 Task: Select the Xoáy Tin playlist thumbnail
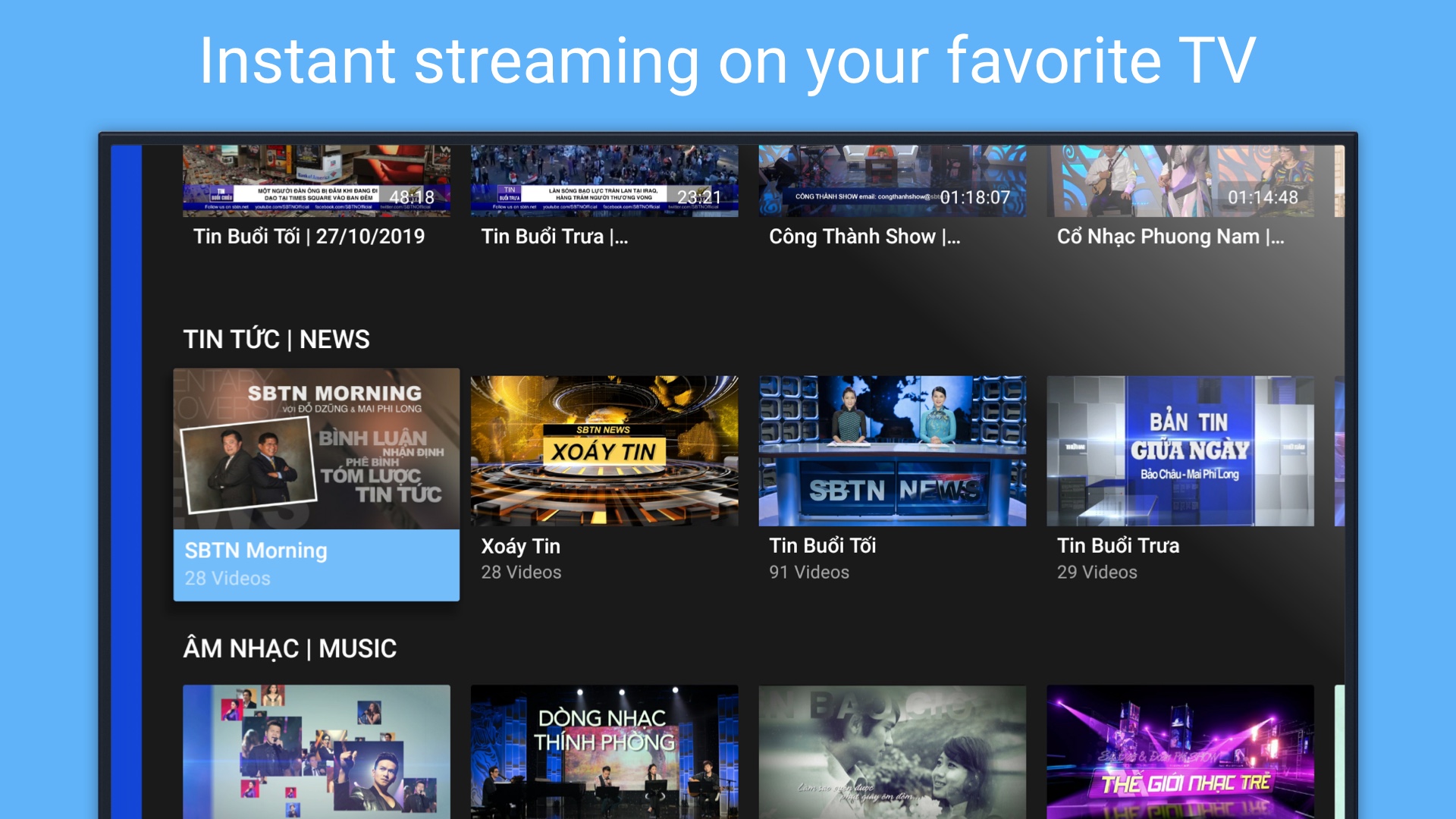(604, 450)
